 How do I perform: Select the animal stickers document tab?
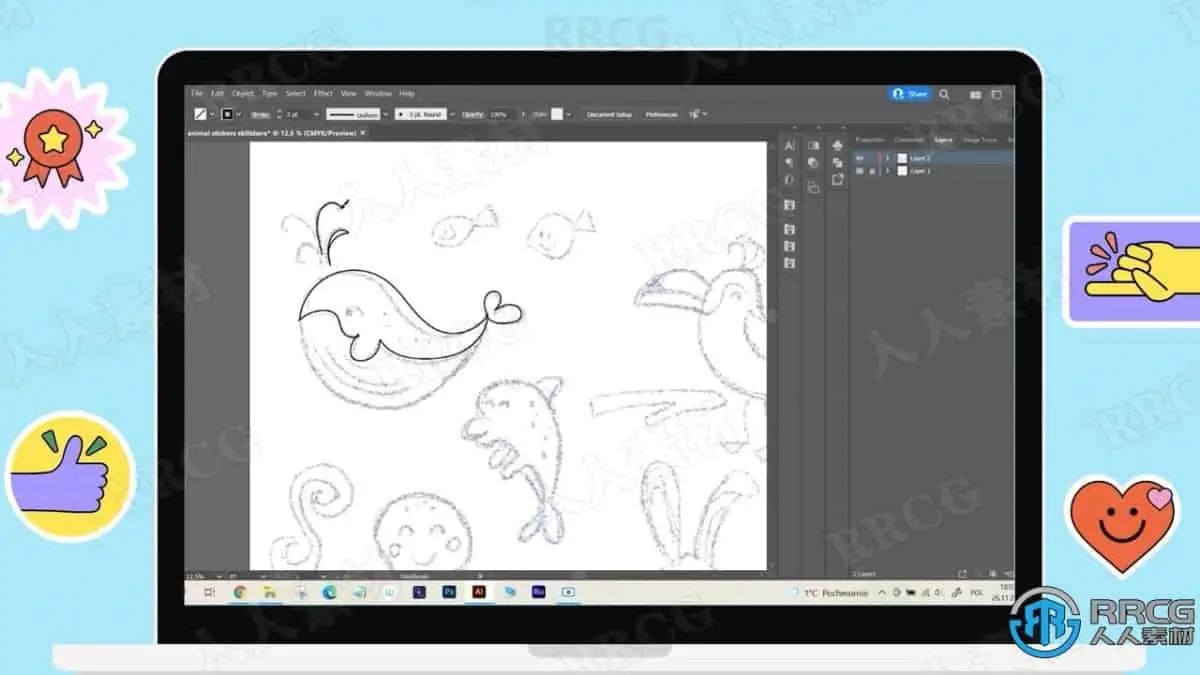pos(273,132)
